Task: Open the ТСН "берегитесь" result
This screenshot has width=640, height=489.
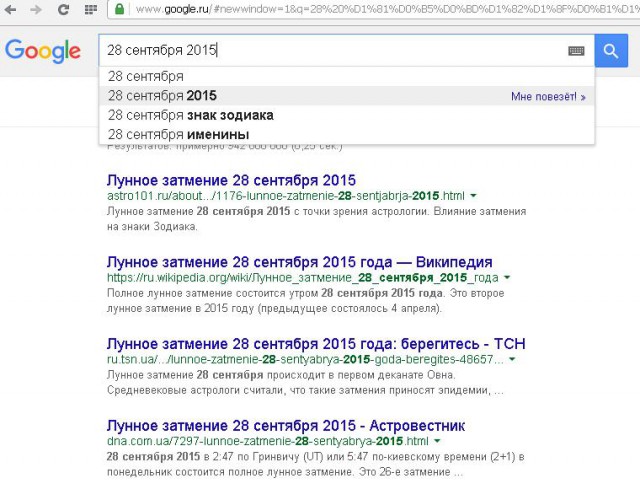Action: pyautogui.click(x=316, y=344)
